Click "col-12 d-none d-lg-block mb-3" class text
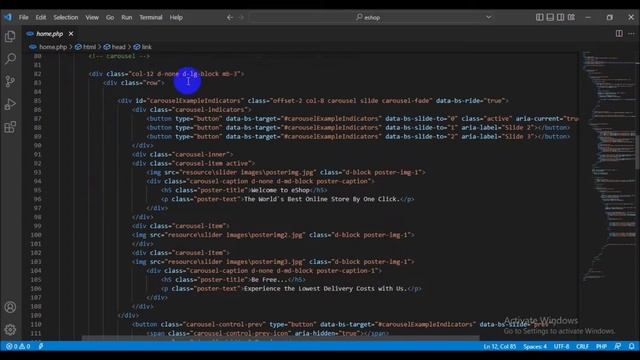 click(x=184, y=74)
